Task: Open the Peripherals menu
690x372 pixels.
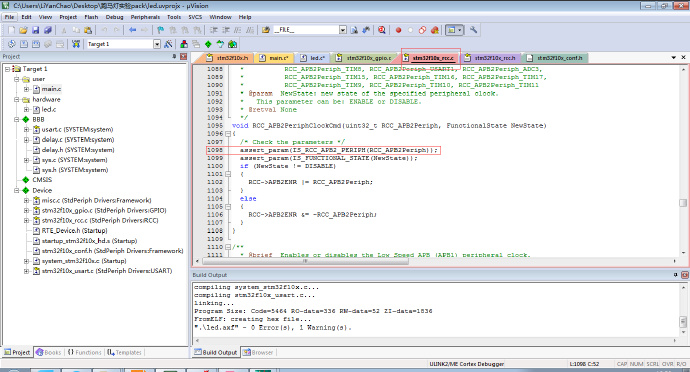Action: click(145, 17)
